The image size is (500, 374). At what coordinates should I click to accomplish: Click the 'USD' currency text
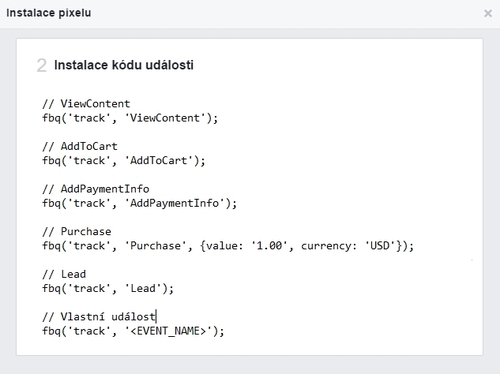tap(380, 246)
